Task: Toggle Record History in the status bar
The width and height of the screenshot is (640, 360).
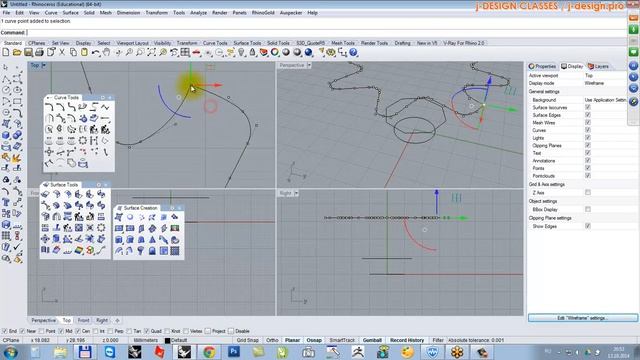Action: 407,340
